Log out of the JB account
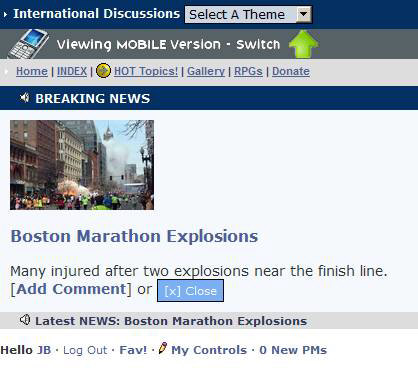 click(x=85, y=350)
